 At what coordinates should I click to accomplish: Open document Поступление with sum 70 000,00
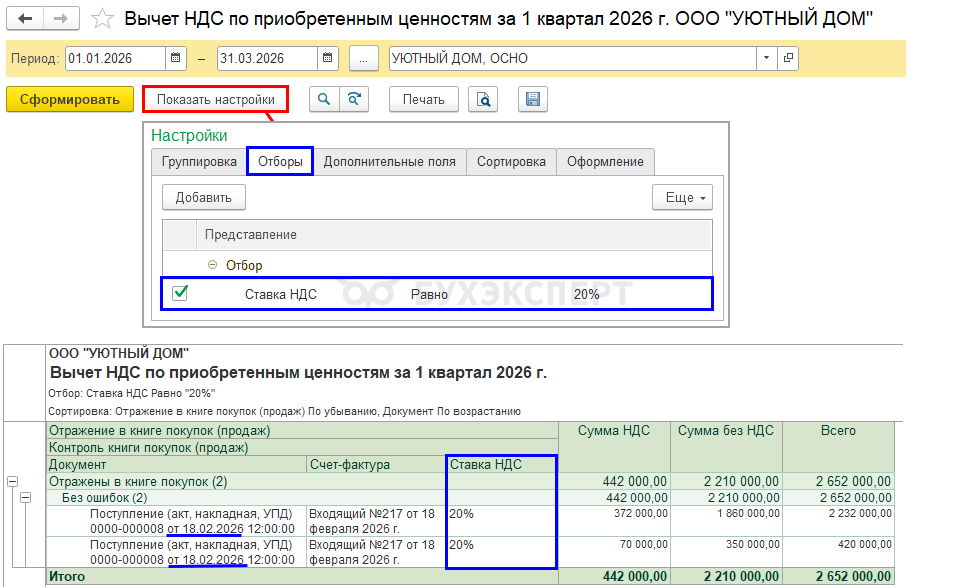pyautogui.click(x=192, y=552)
